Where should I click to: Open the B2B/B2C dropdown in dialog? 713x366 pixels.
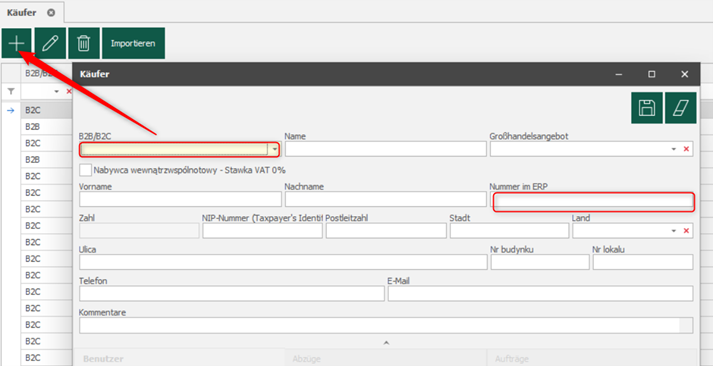[x=275, y=149]
